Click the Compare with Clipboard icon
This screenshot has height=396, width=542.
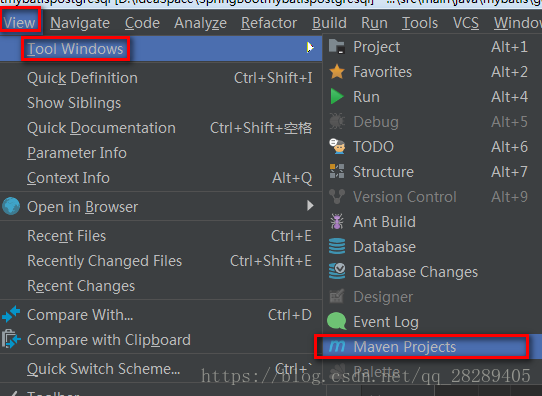pos(11,339)
